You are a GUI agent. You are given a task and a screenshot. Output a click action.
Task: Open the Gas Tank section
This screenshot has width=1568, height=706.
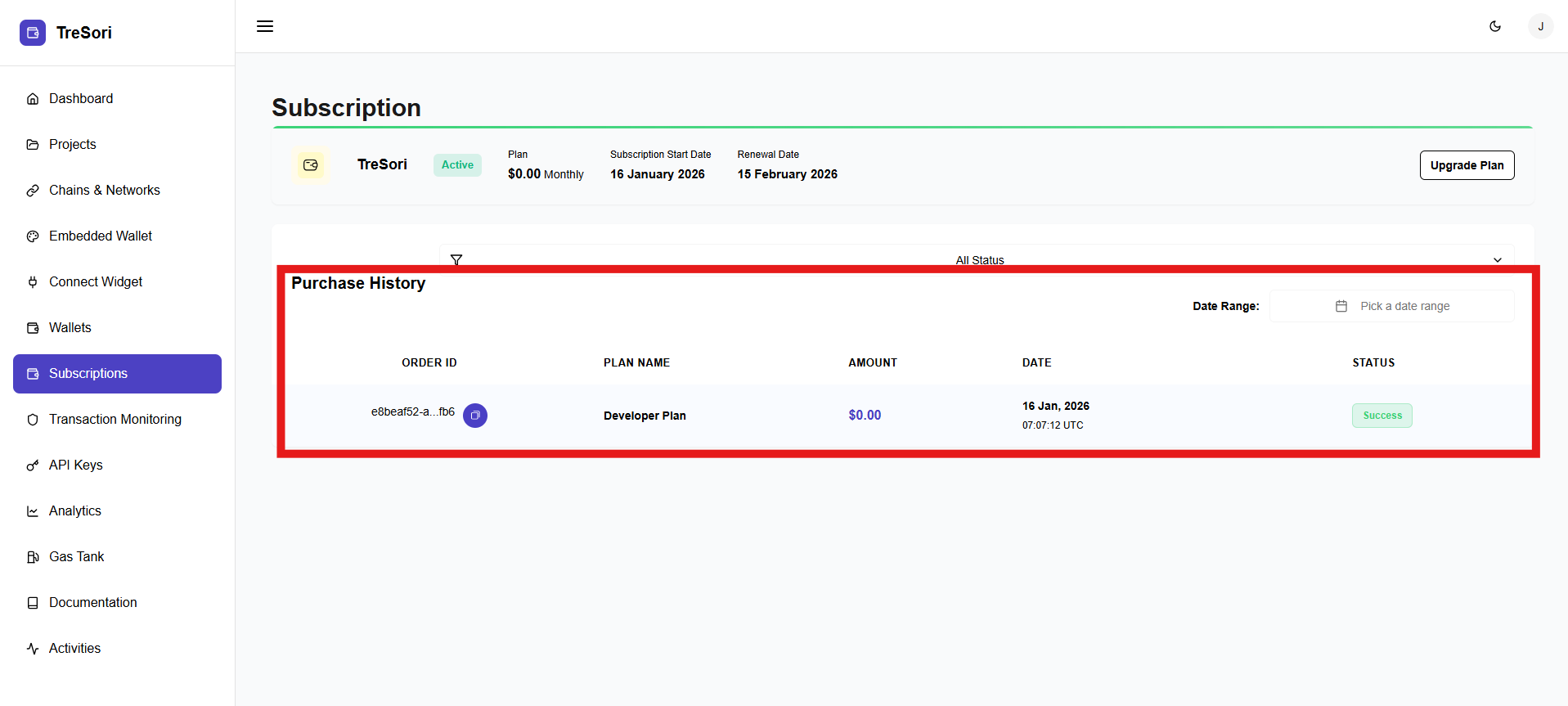point(76,556)
